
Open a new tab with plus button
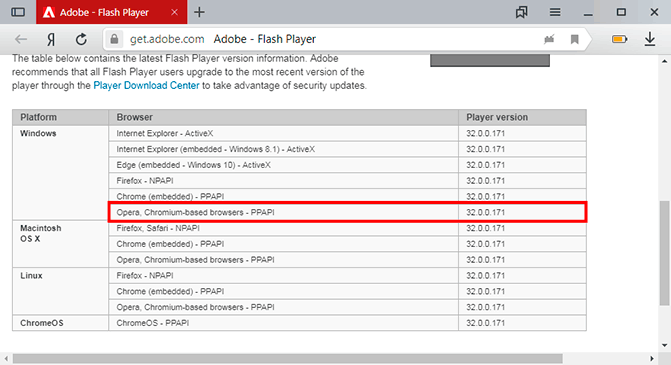click(x=199, y=12)
